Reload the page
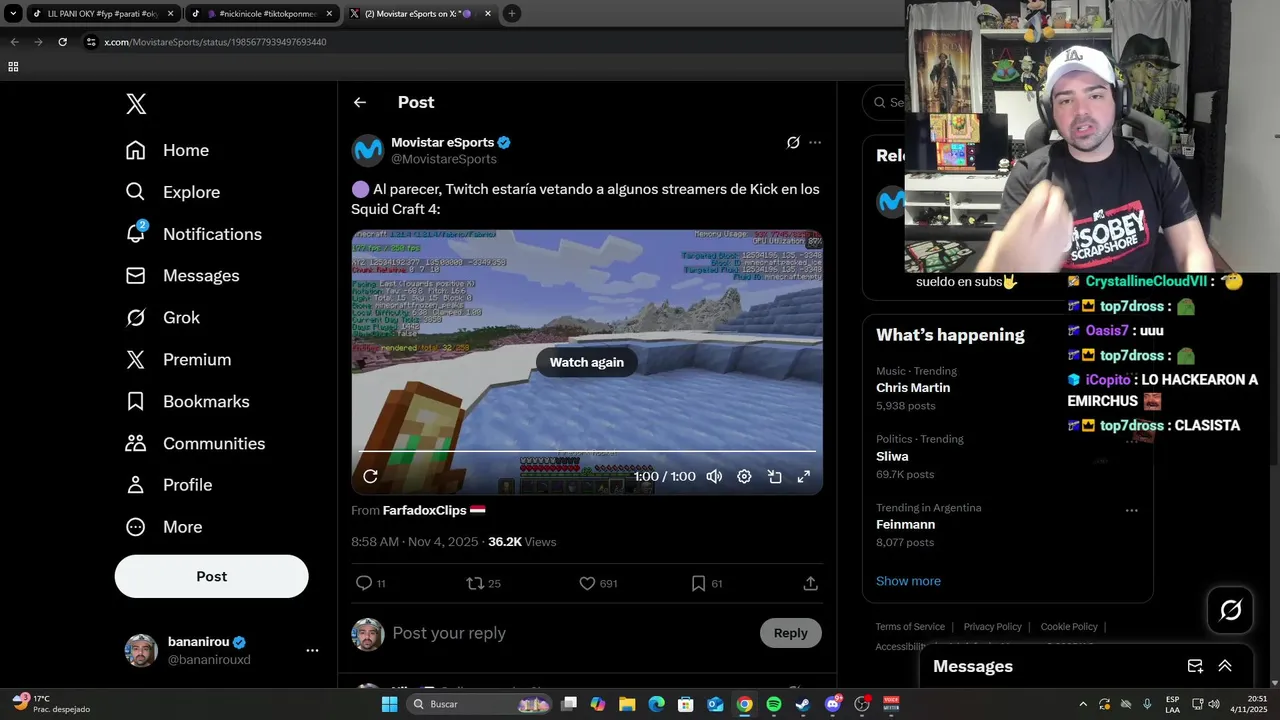The height and width of the screenshot is (720, 1280). coord(62,42)
